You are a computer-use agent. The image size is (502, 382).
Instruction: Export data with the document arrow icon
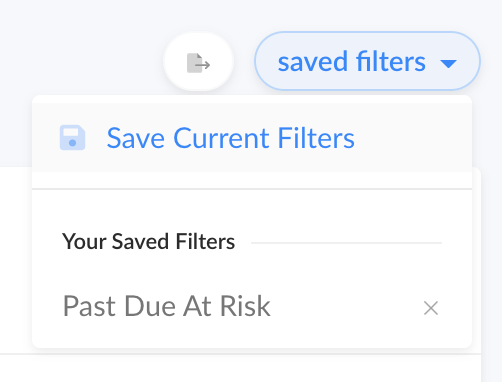(199, 63)
